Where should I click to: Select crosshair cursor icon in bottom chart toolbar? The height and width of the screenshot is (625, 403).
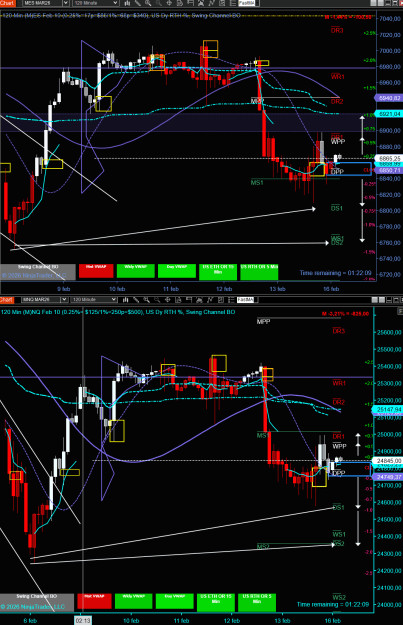click(167, 299)
